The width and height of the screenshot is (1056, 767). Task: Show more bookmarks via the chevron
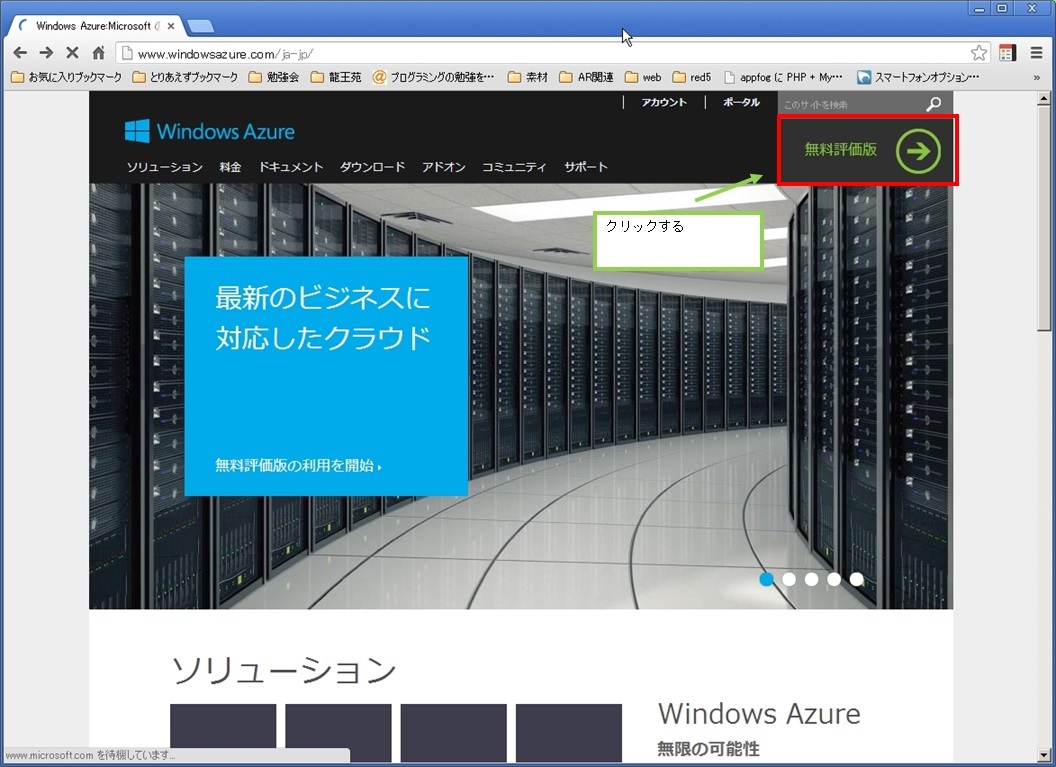coord(1036,77)
